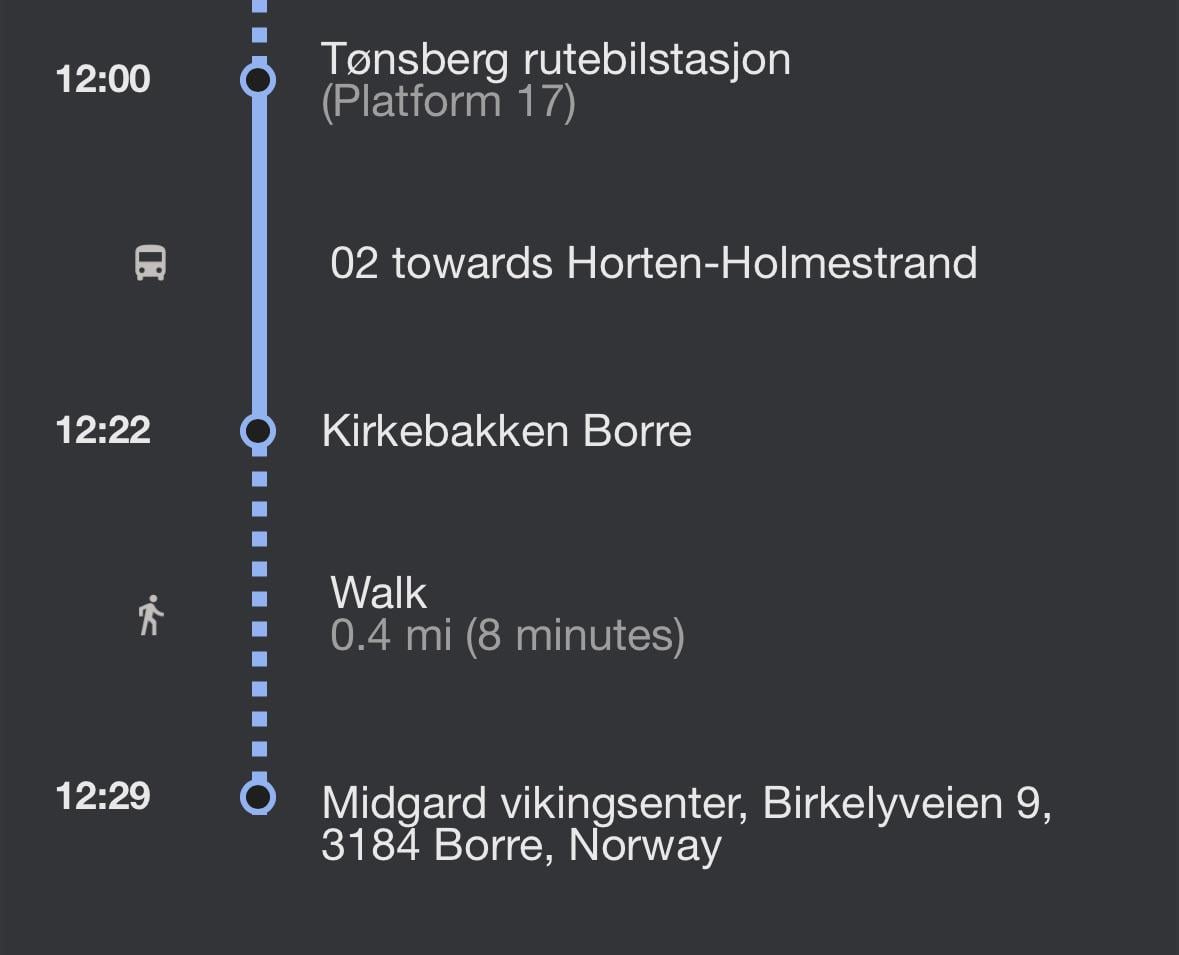Click the dotted line above Tønsberg stop

(259, 30)
